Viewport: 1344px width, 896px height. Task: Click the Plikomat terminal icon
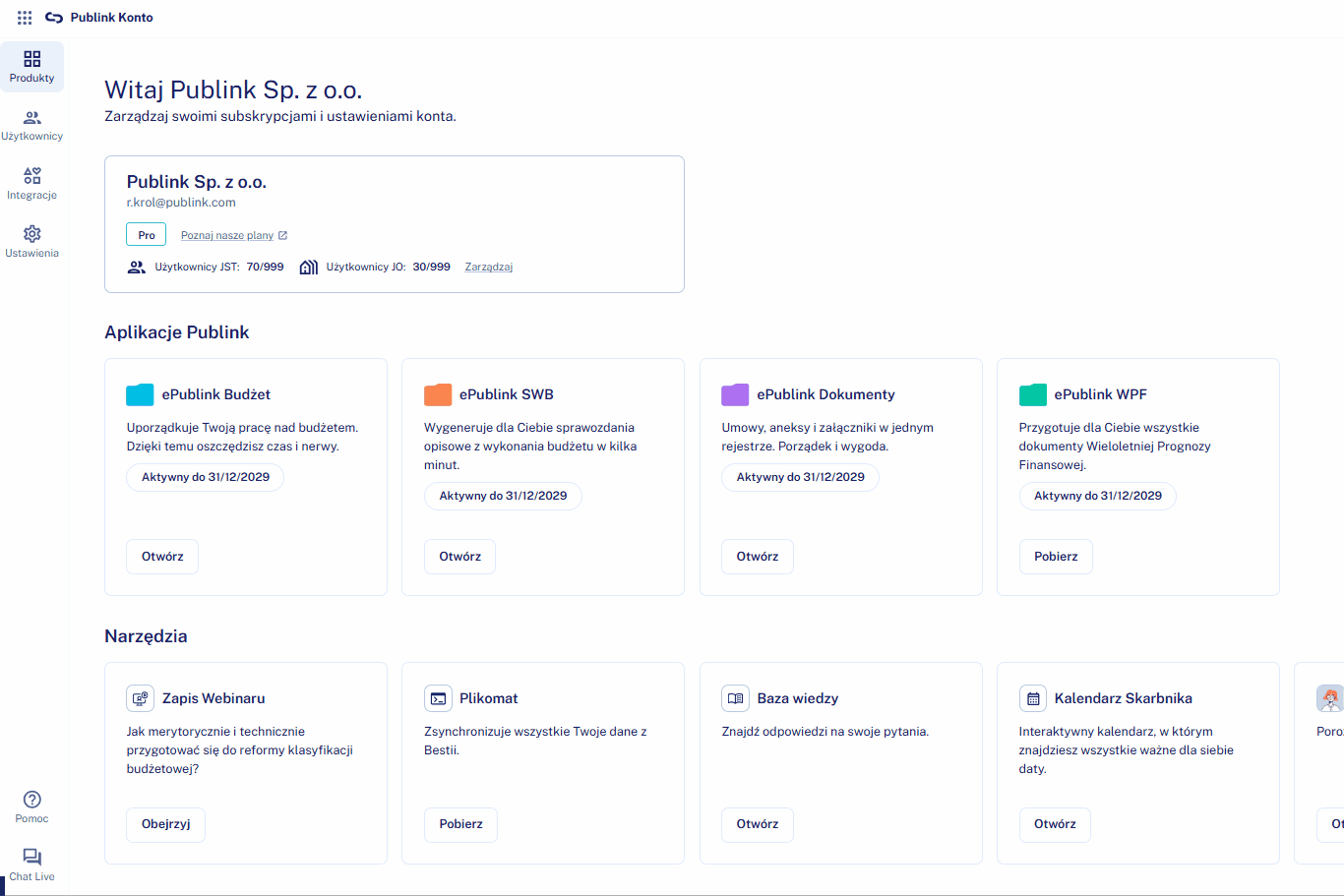438,698
